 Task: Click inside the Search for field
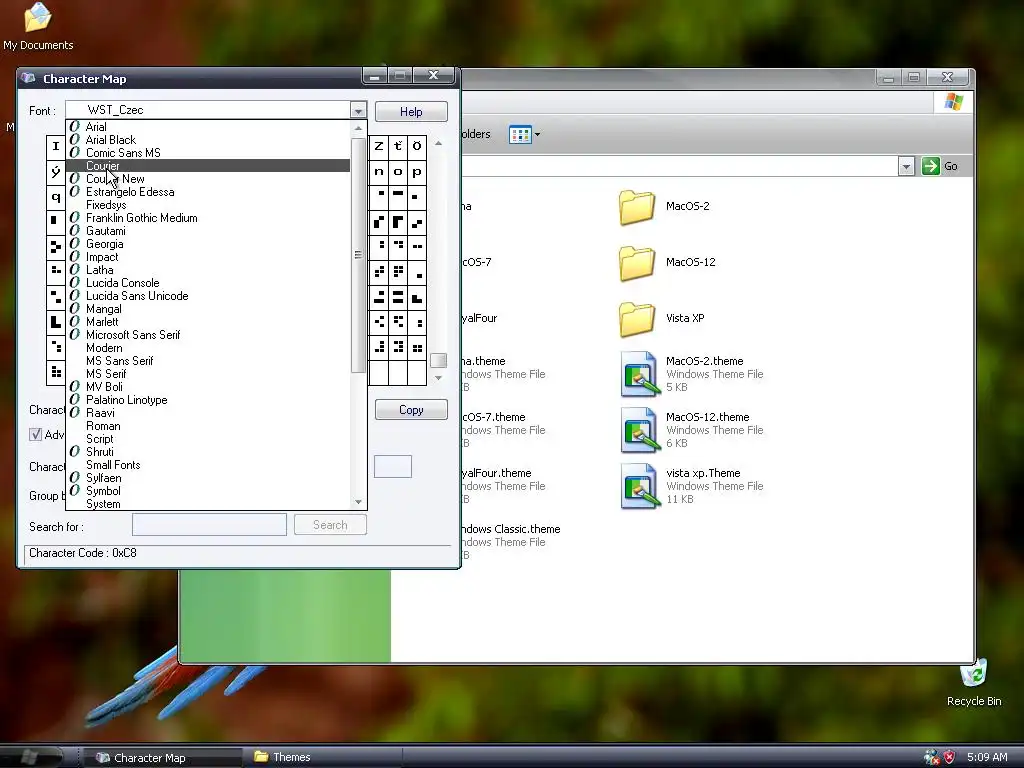coord(209,524)
